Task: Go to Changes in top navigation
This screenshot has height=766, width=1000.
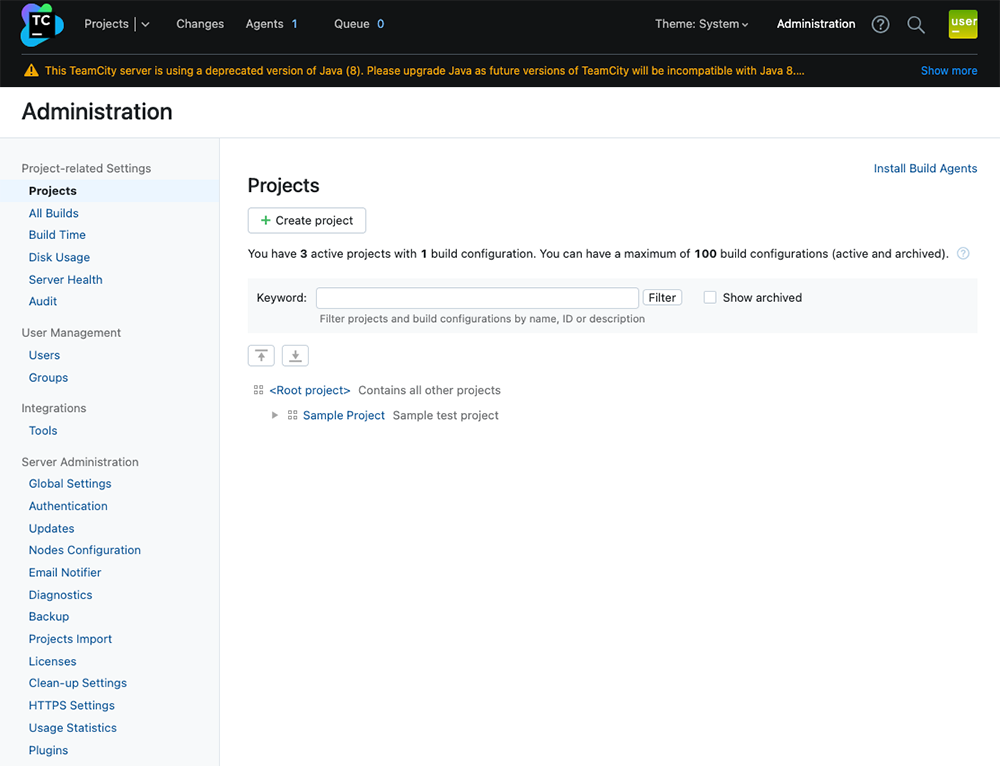Action: point(200,24)
